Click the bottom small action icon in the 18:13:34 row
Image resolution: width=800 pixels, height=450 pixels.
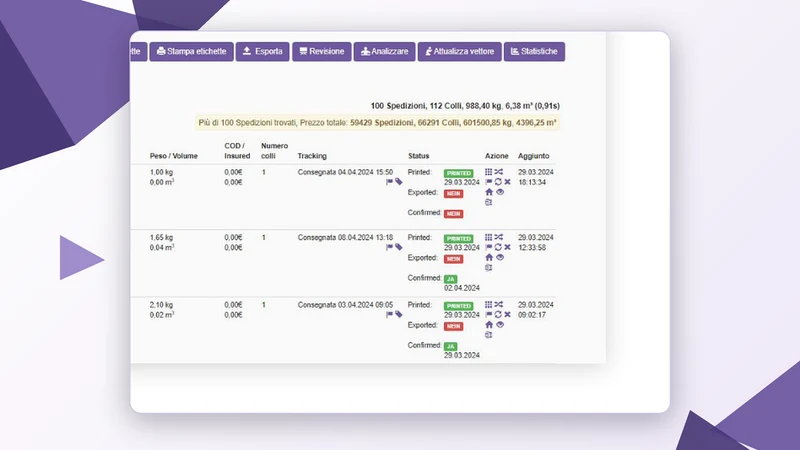pos(488,202)
